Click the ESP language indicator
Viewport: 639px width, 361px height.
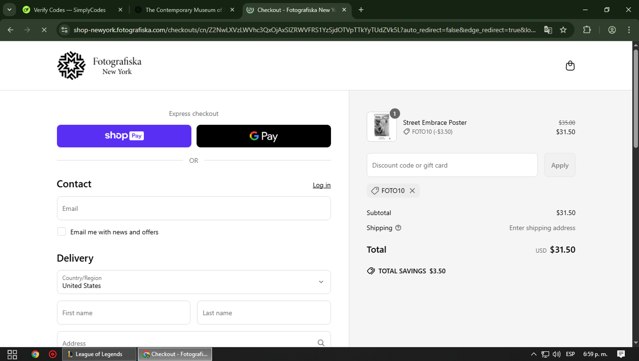click(570, 354)
